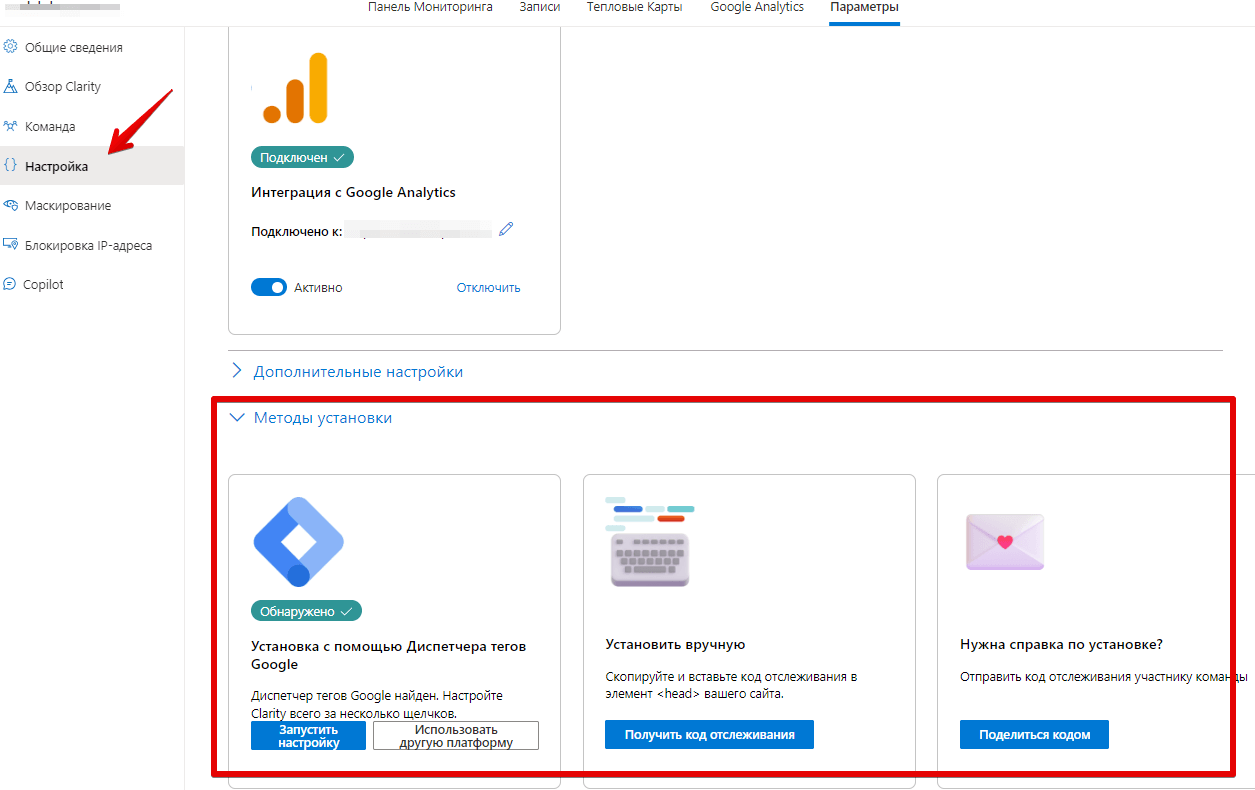Click Установка с помощью Диспетчера тегов Google title
The image size is (1255, 790).
pyautogui.click(x=389, y=655)
